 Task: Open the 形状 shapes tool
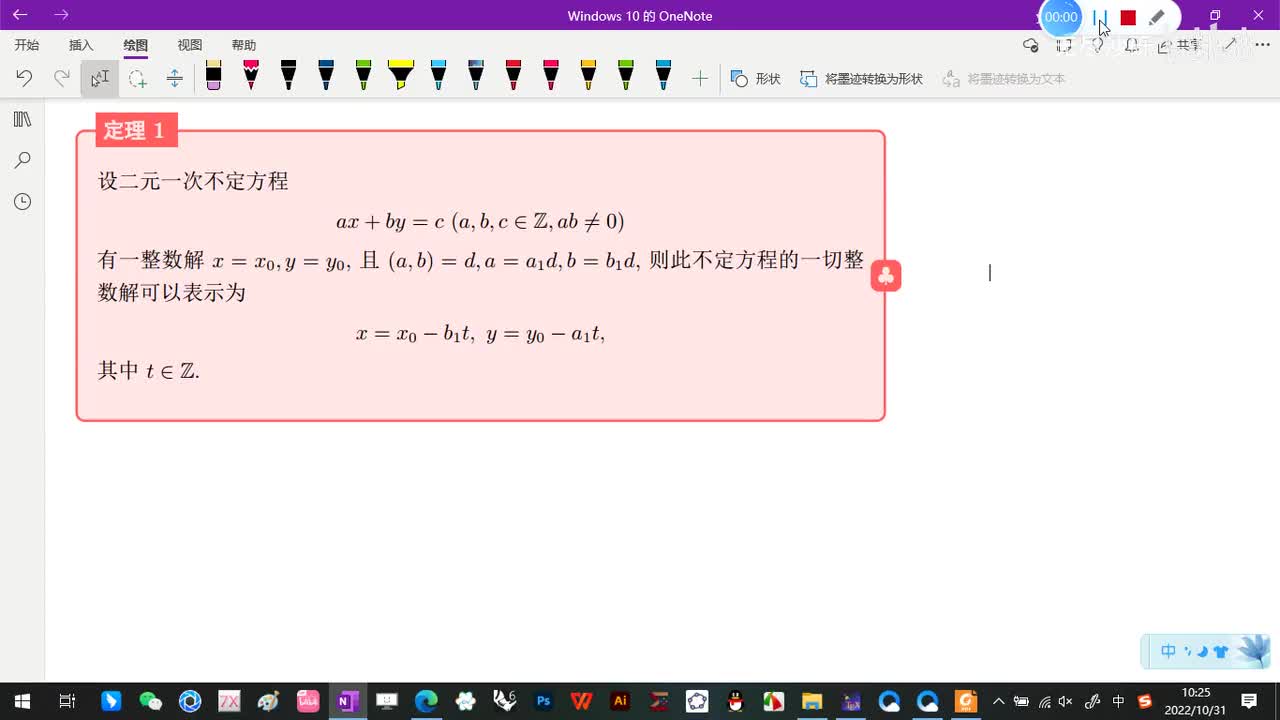click(x=756, y=78)
